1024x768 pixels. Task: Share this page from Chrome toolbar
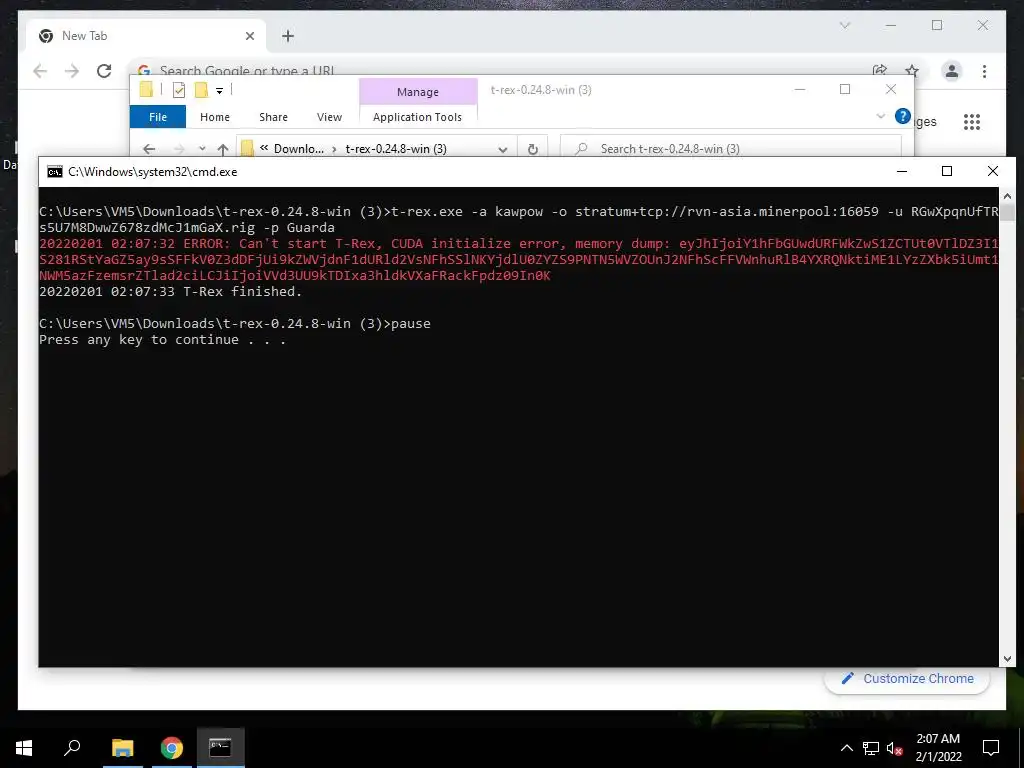pyautogui.click(x=880, y=71)
